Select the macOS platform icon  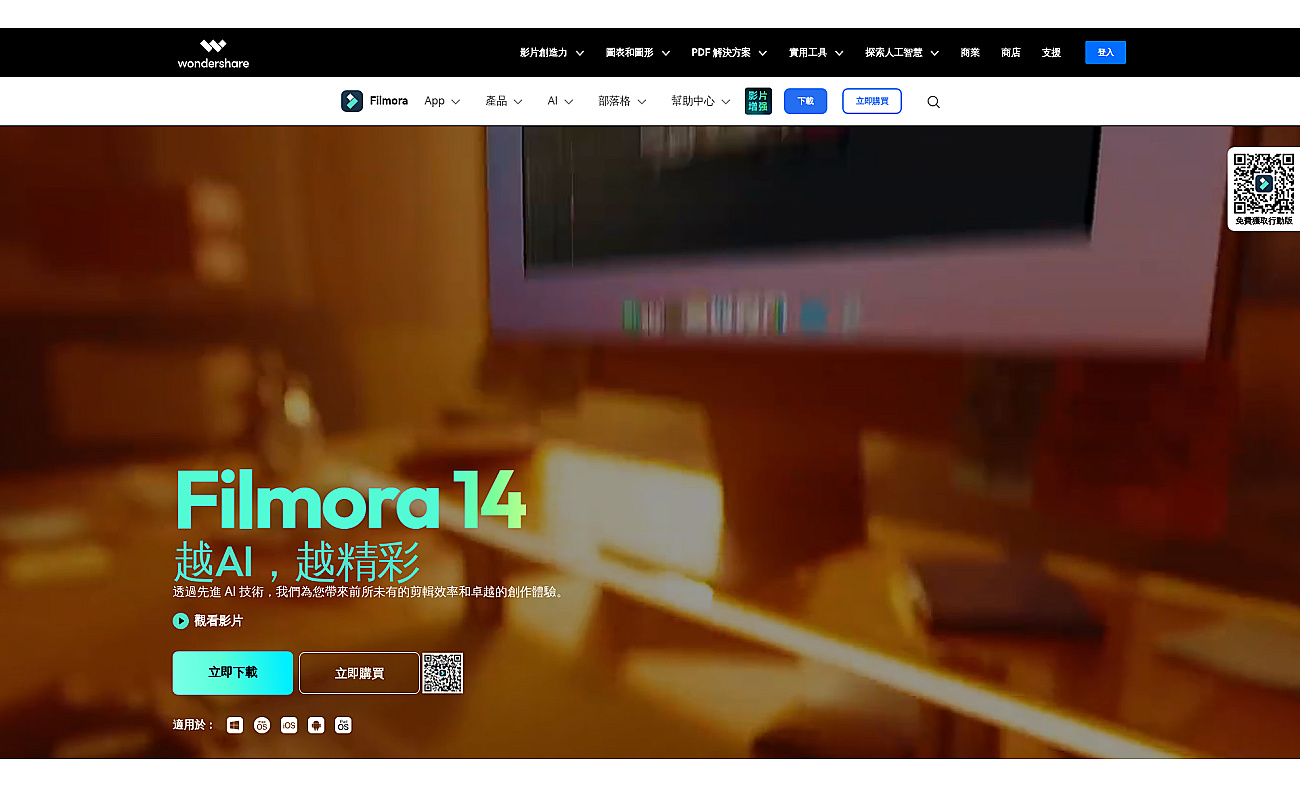(x=262, y=725)
